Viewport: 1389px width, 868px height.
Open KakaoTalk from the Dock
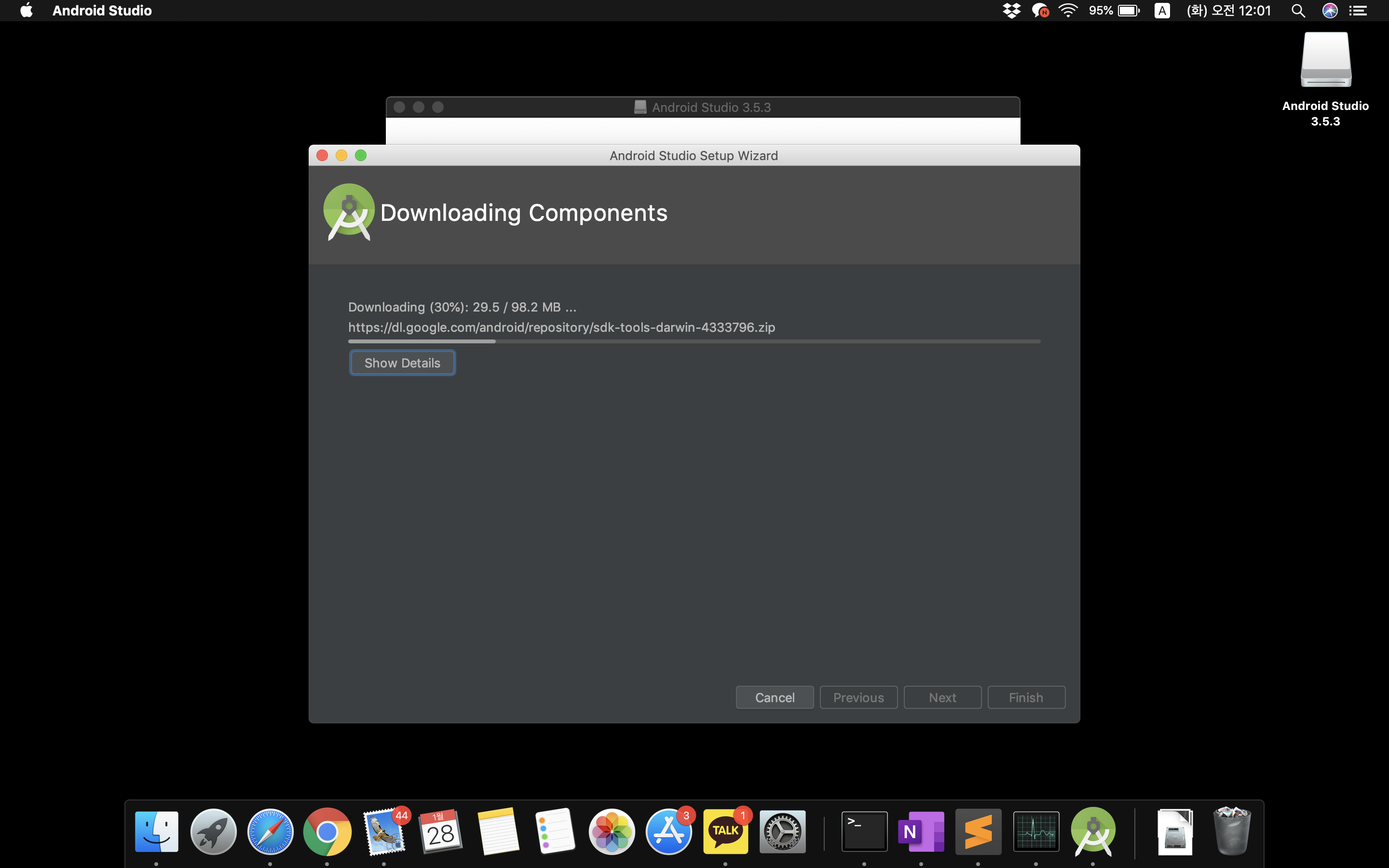click(725, 831)
